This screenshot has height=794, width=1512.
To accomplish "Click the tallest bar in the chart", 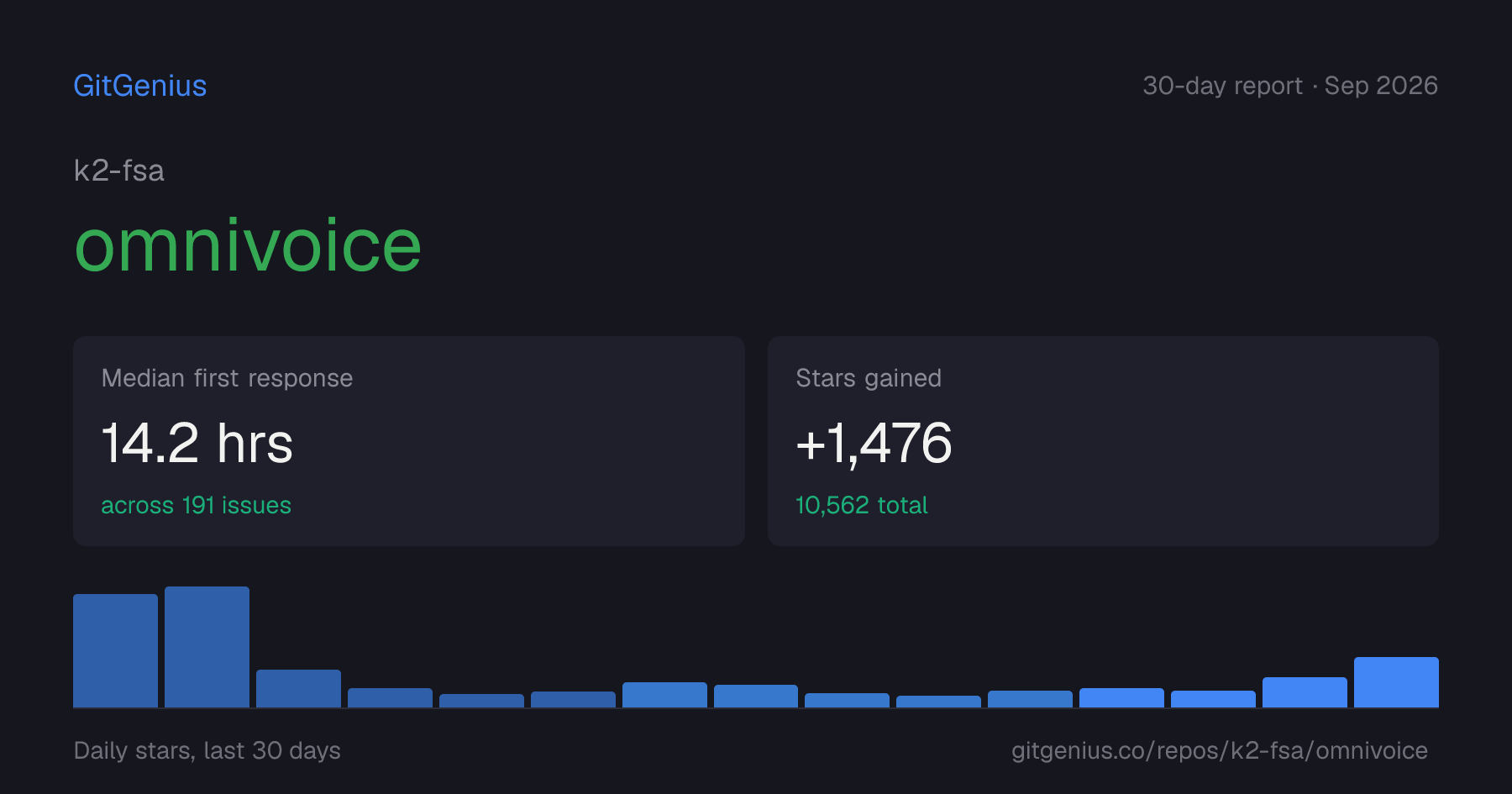I will coord(207,647).
